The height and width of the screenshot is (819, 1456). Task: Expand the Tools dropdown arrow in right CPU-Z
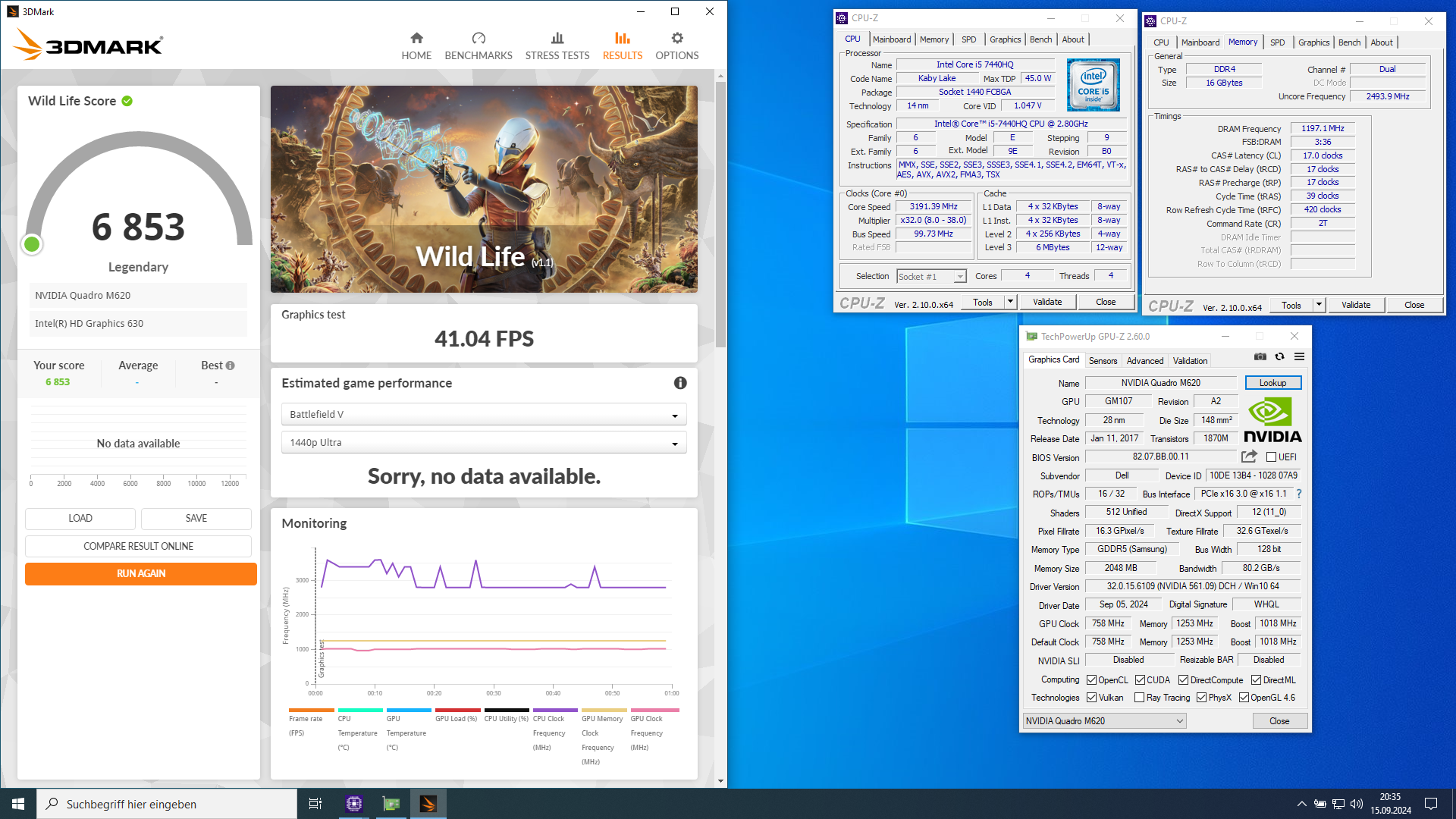[x=1319, y=305]
